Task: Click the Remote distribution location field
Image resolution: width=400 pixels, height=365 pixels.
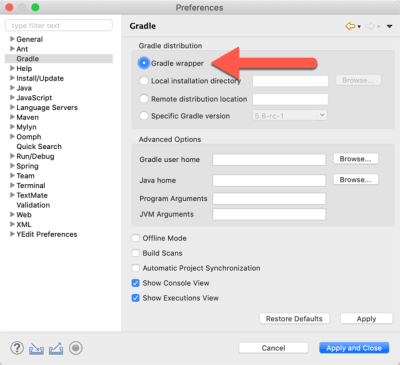Action: coord(290,99)
